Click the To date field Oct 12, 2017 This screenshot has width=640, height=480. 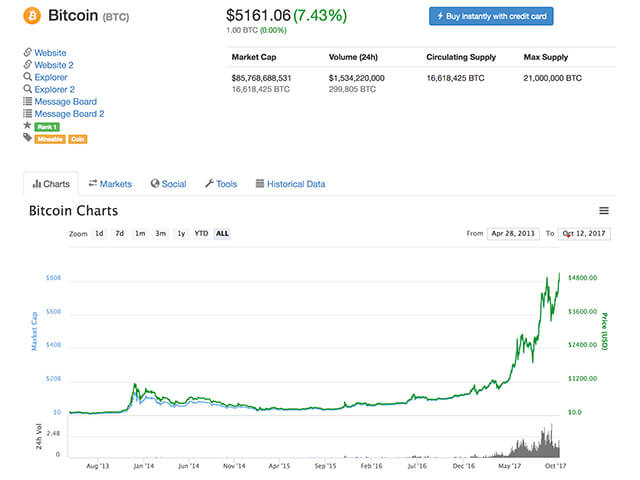[584, 233]
